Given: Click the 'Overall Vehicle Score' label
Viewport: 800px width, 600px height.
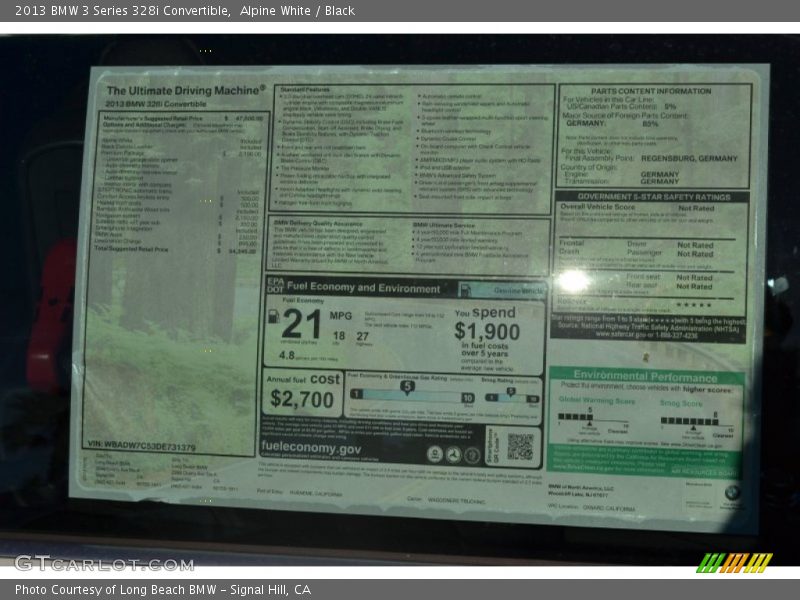Looking at the screenshot, I should (x=598, y=207).
